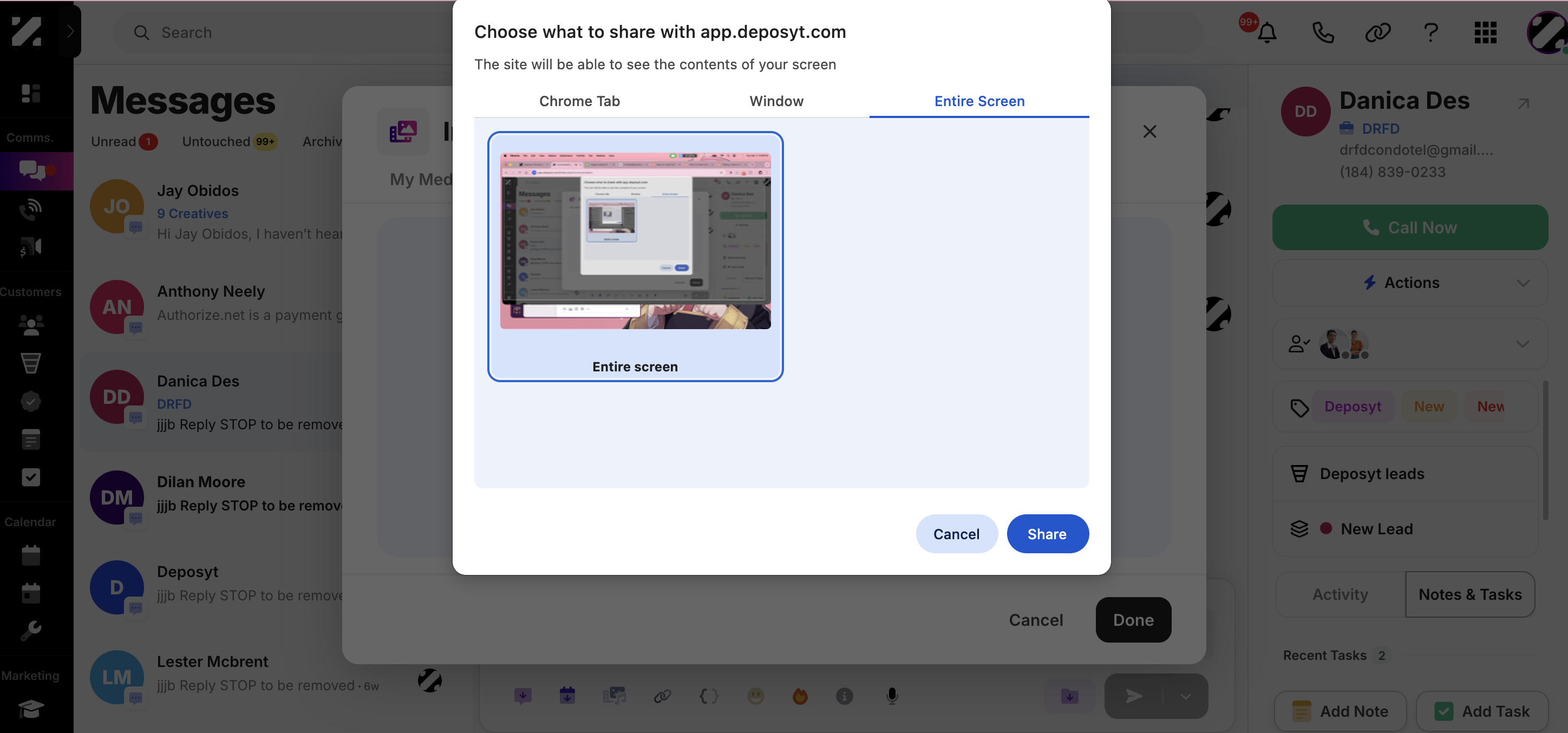This screenshot has height=733, width=1568.
Task: Filter by Untouched messages
Action: (230, 142)
